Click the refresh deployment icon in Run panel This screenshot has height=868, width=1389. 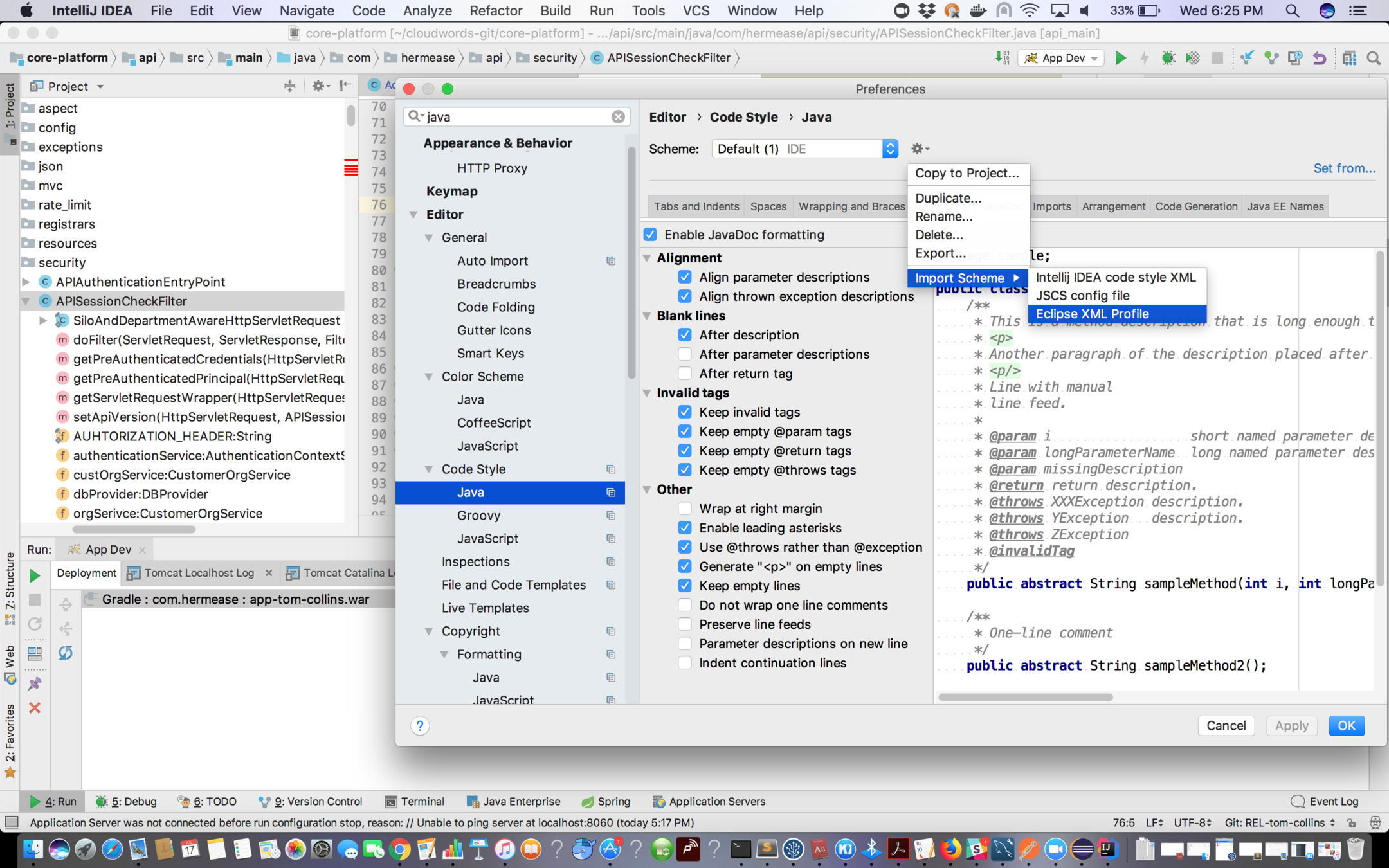pyautogui.click(x=66, y=653)
